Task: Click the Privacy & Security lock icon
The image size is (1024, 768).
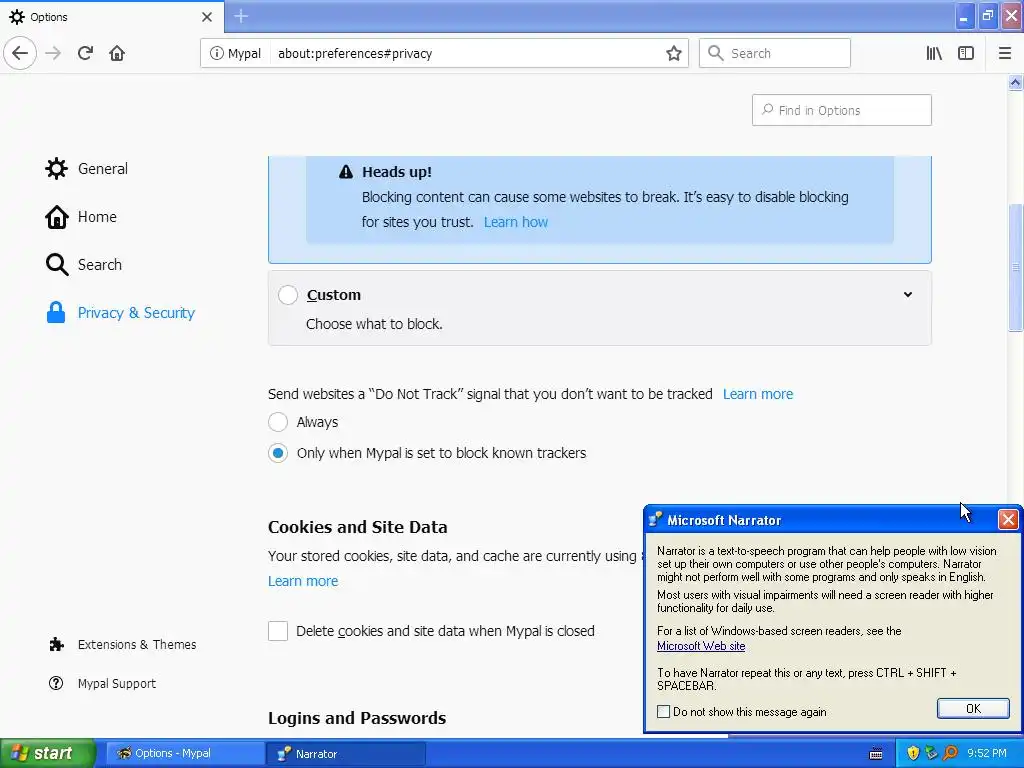Action: coord(56,312)
